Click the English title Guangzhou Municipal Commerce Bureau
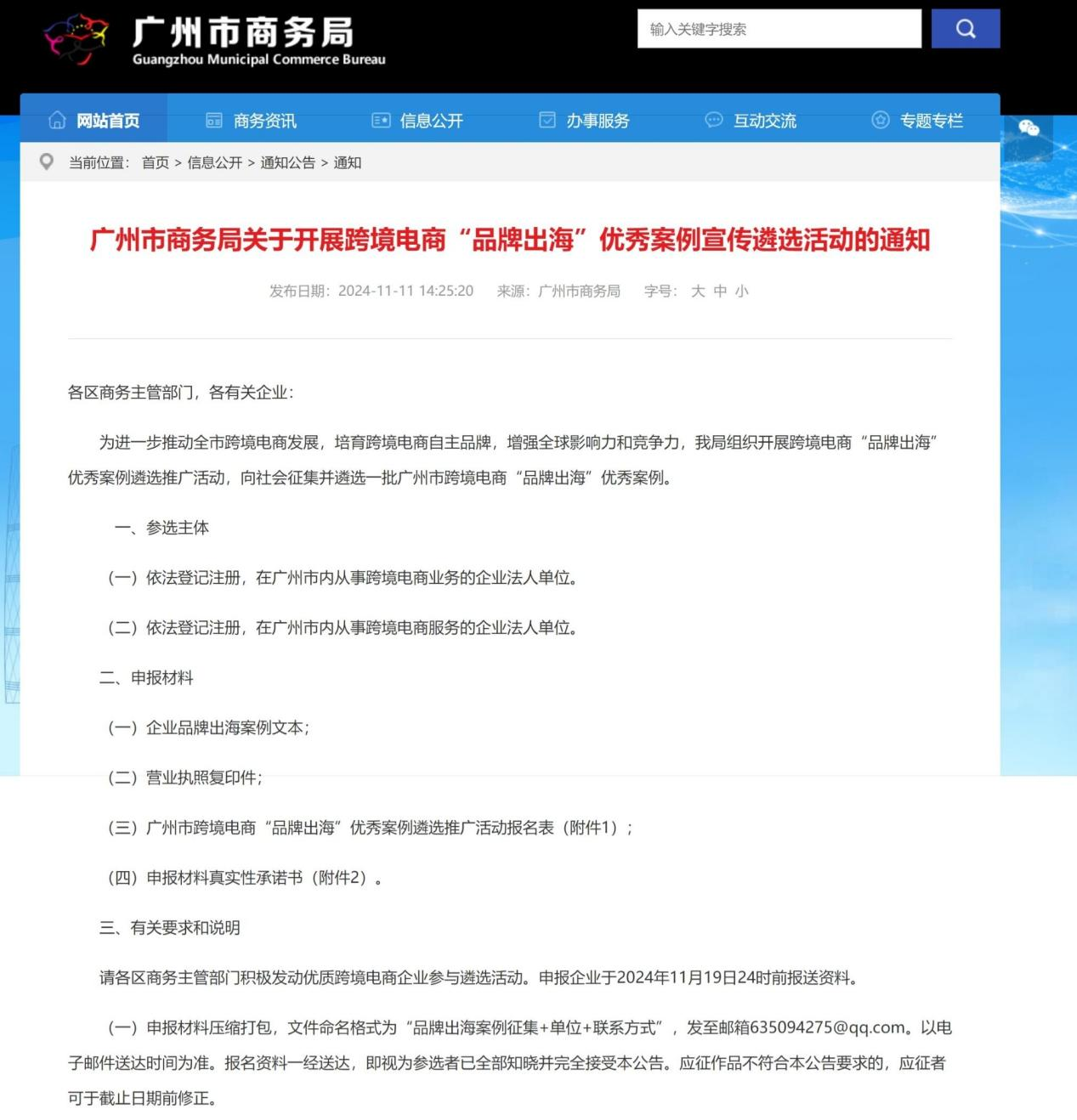This screenshot has height=1120, width=1077. (259, 59)
